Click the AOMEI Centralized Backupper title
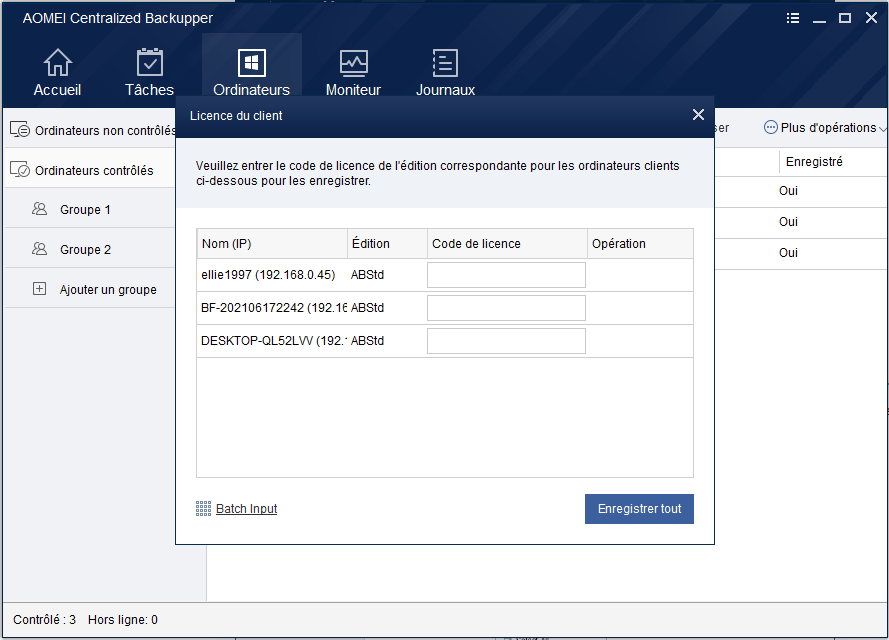Screen dimensions: 889x640 tap(117, 18)
